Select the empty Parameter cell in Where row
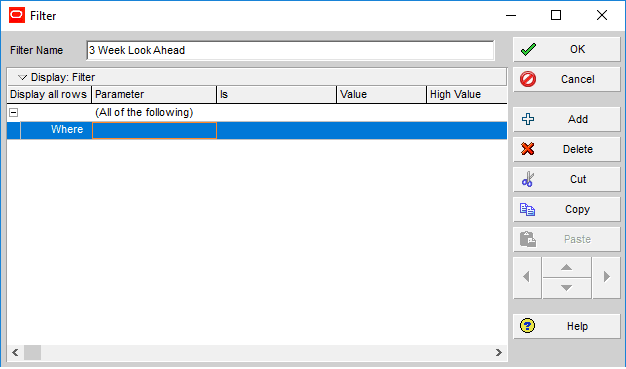The width and height of the screenshot is (626, 369). pos(155,131)
